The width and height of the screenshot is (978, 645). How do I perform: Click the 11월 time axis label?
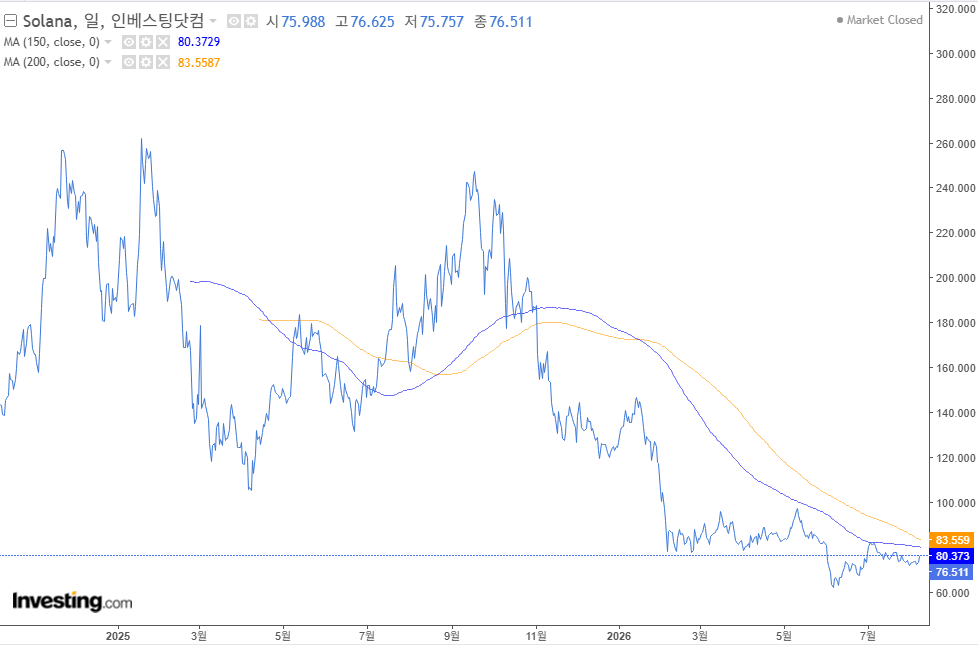click(536, 636)
